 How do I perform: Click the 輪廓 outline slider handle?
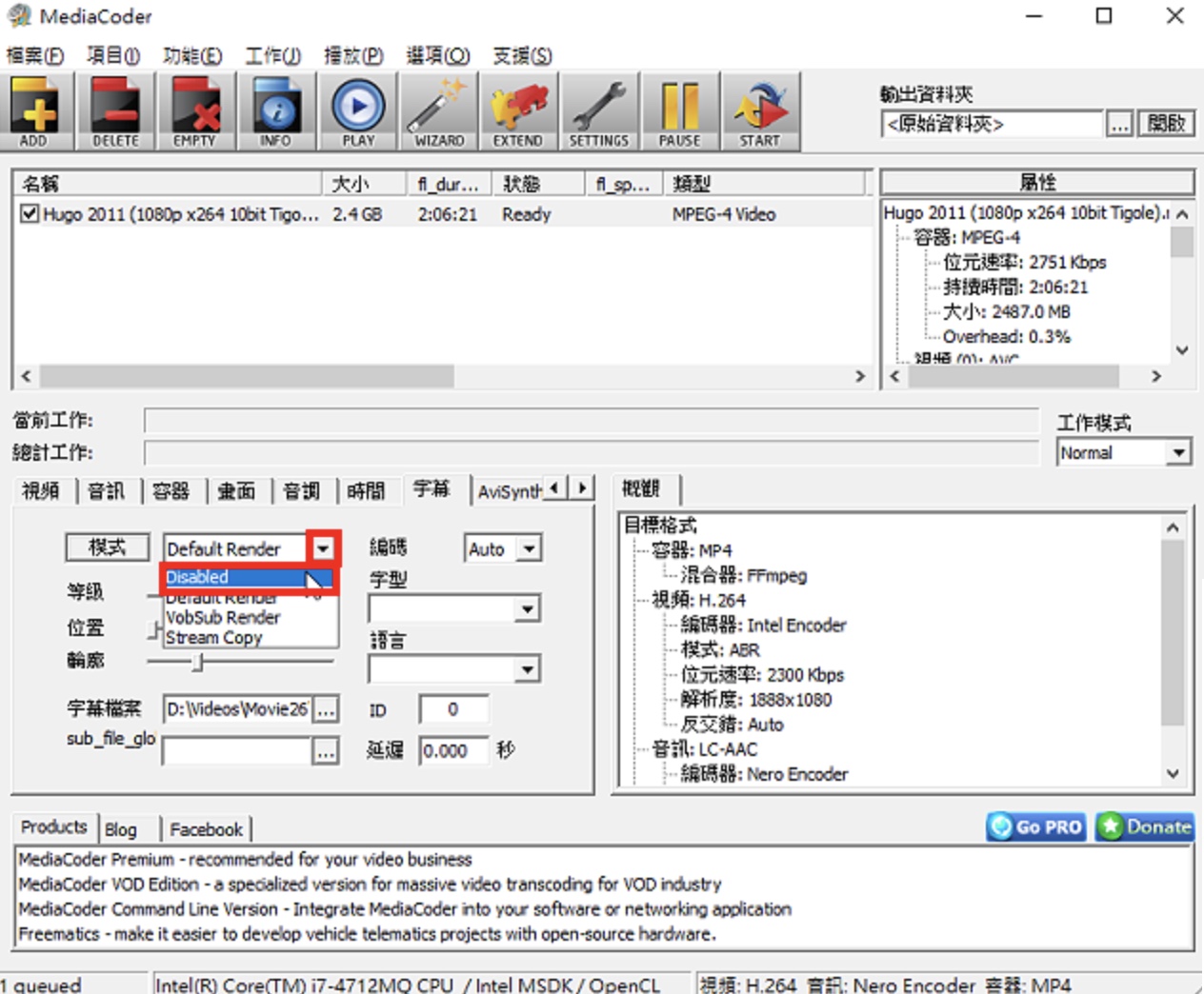click(198, 662)
